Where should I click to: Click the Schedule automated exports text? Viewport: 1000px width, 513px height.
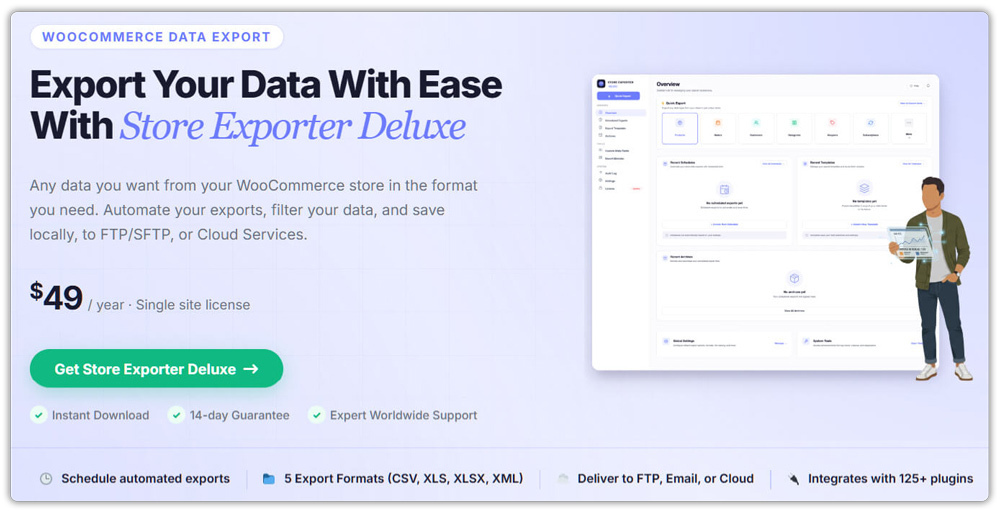tap(145, 479)
